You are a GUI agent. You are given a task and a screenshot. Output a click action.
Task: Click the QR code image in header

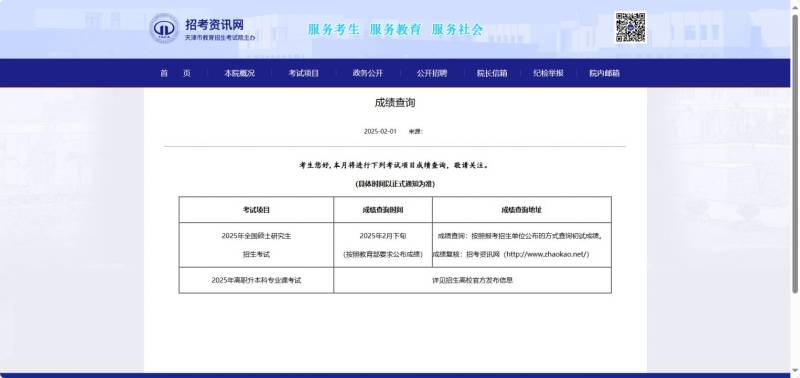pos(631,27)
